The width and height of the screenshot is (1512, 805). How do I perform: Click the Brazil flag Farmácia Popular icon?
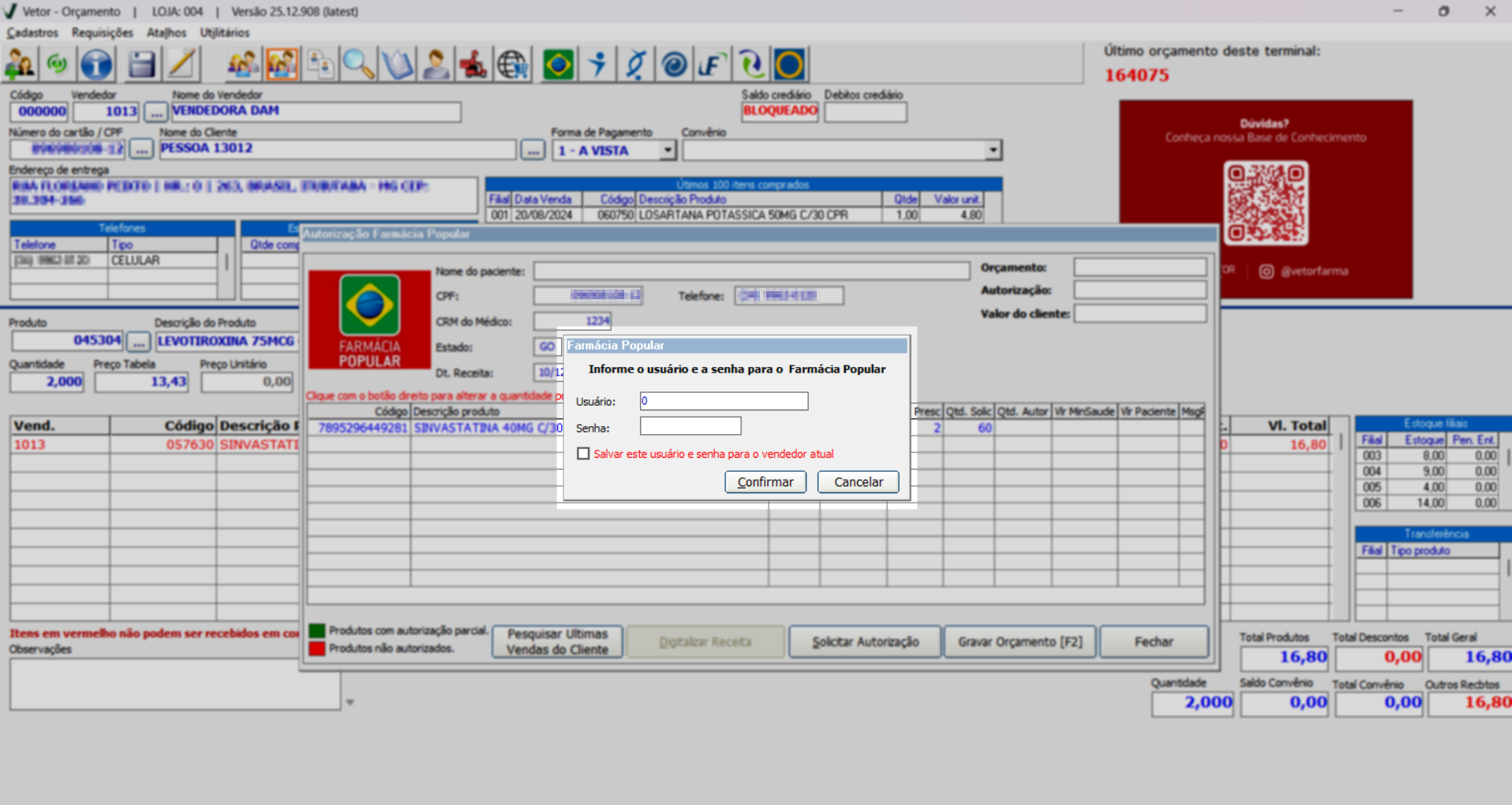coord(558,65)
